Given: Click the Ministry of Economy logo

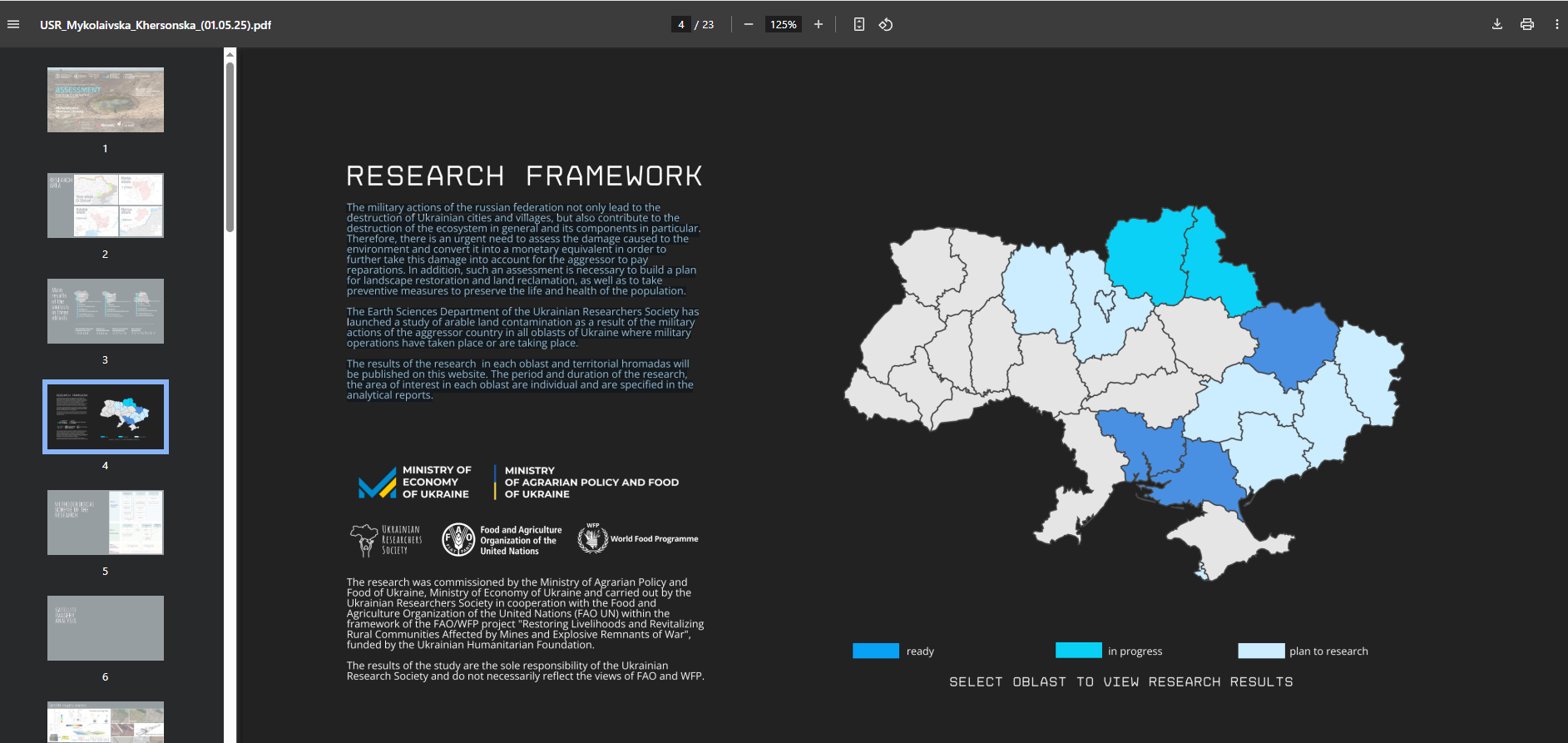Looking at the screenshot, I should pyautogui.click(x=414, y=483).
